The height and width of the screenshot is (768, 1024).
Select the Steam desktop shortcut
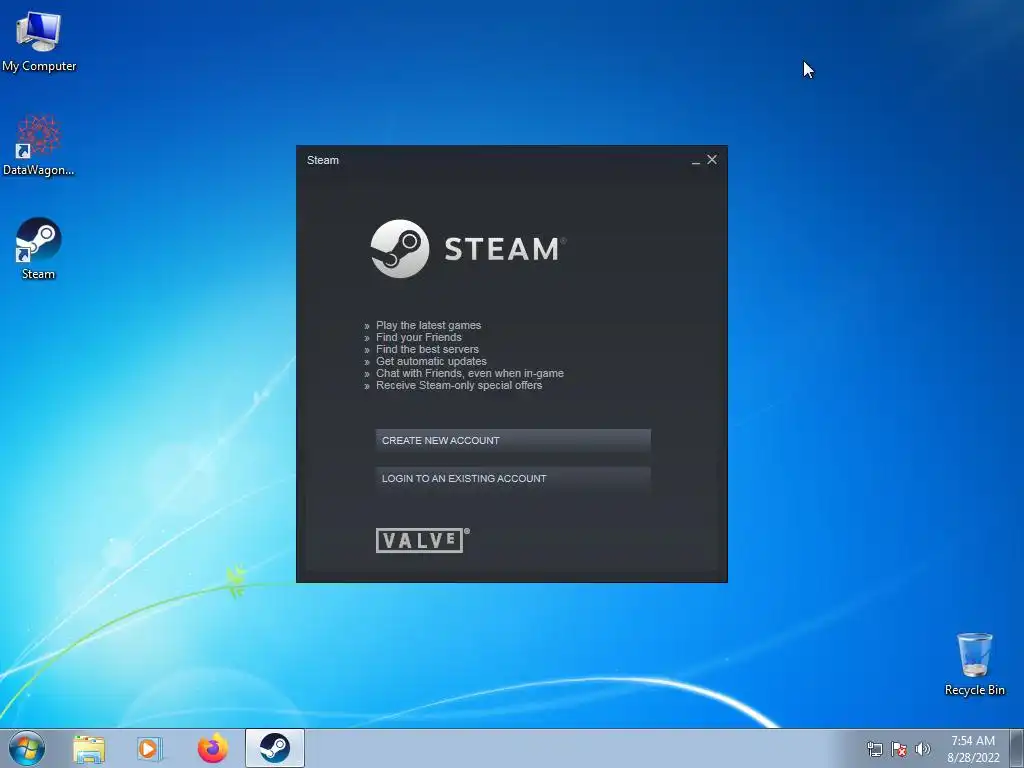pyautogui.click(x=39, y=249)
